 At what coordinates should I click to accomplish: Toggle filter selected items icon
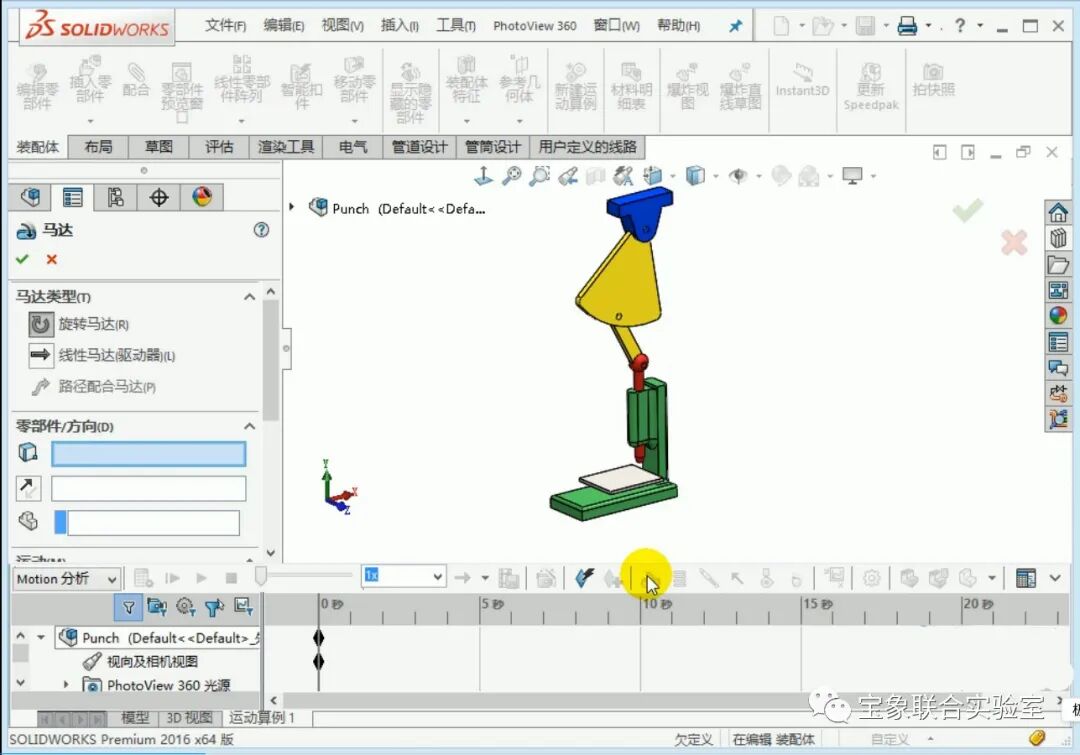214,607
